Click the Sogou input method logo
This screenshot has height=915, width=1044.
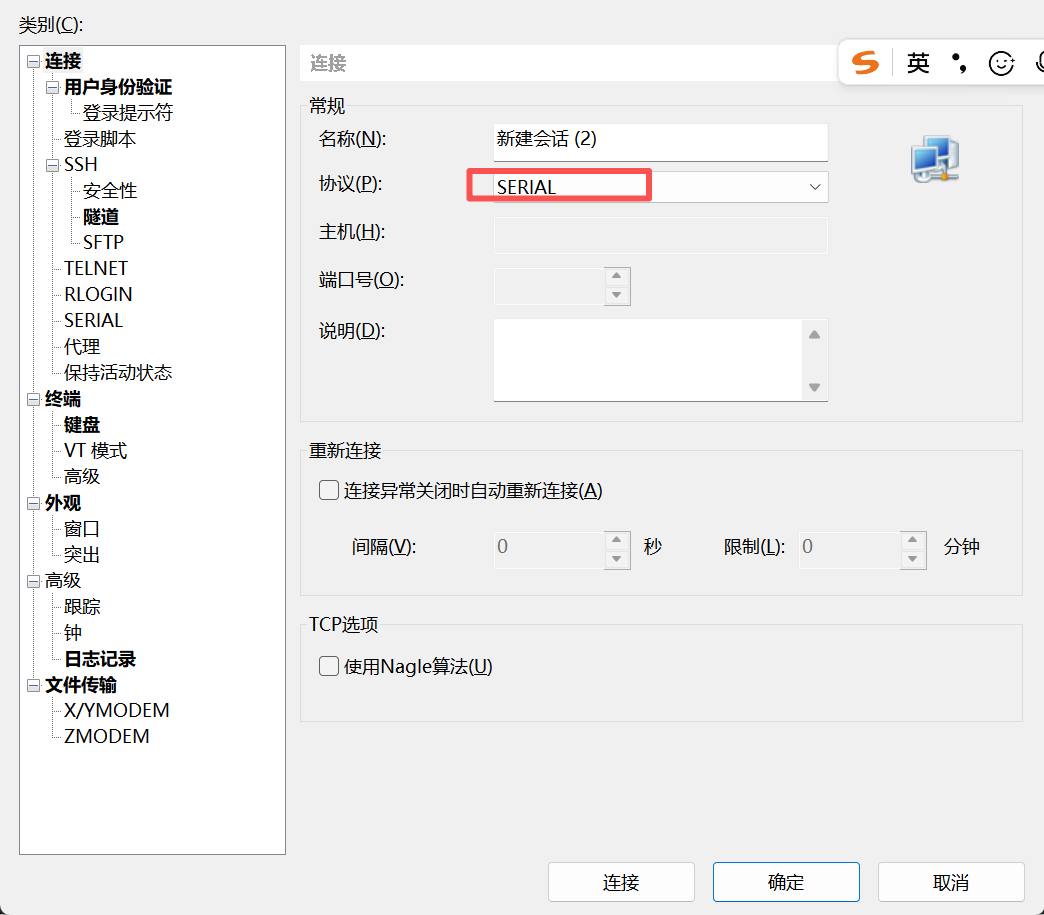(866, 63)
